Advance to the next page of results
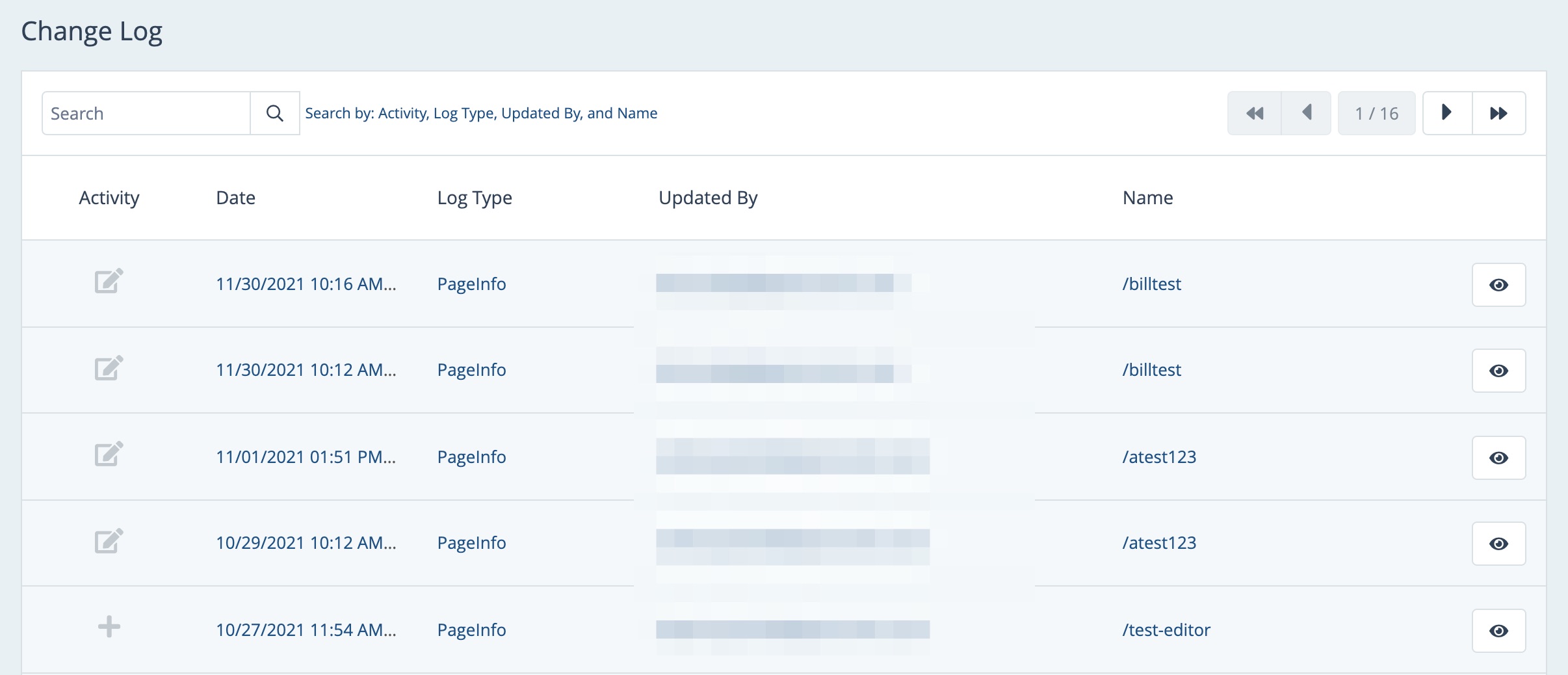 tap(1447, 113)
